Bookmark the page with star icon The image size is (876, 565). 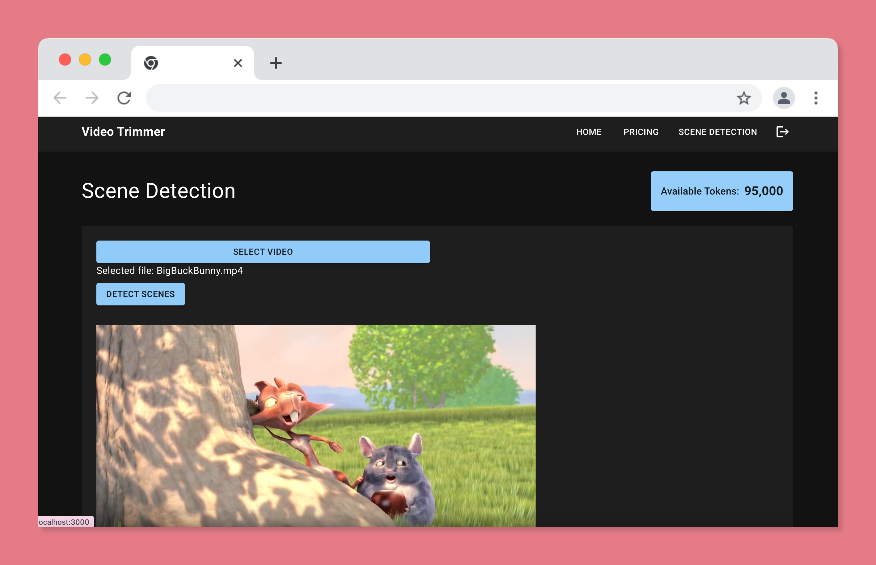[x=744, y=98]
